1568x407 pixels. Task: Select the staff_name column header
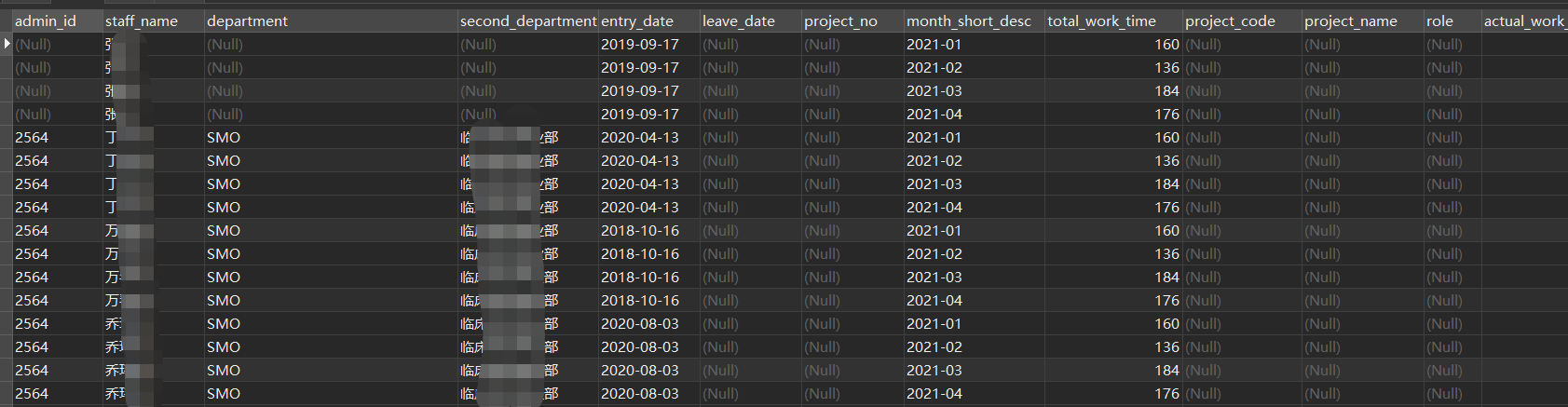pos(153,20)
